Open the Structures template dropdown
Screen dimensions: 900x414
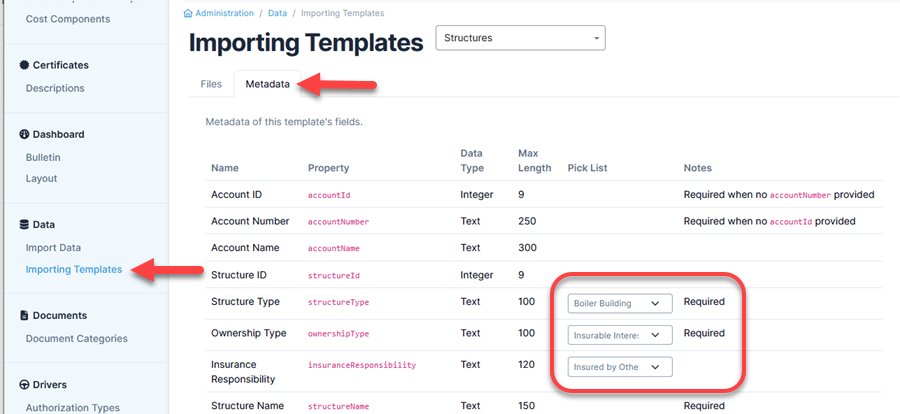click(520, 38)
